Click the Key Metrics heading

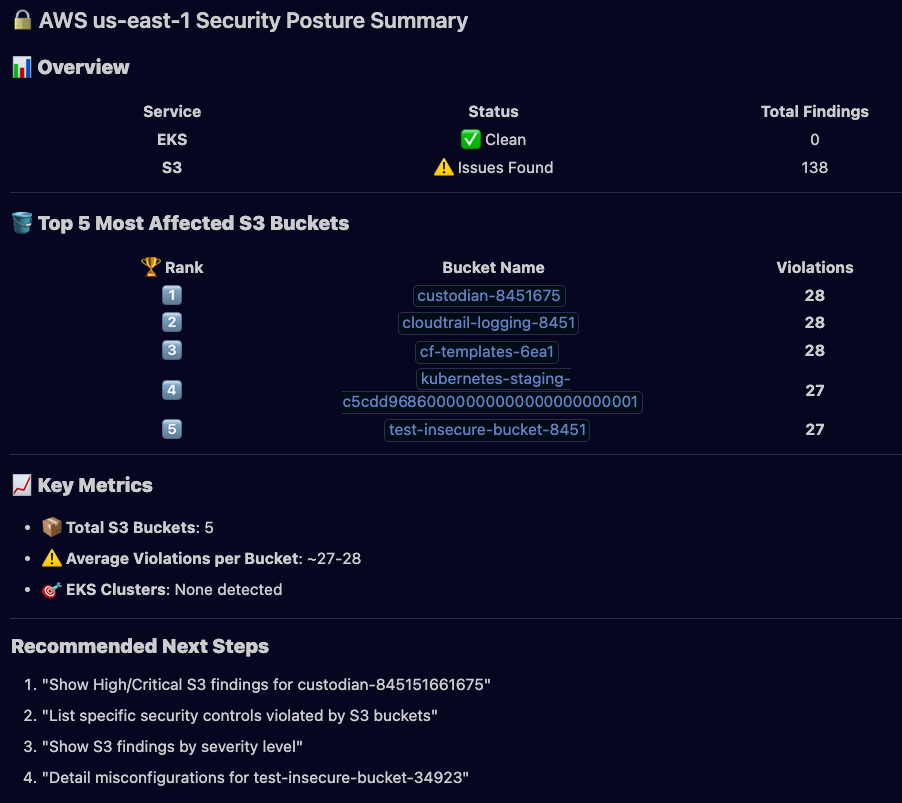(95, 485)
